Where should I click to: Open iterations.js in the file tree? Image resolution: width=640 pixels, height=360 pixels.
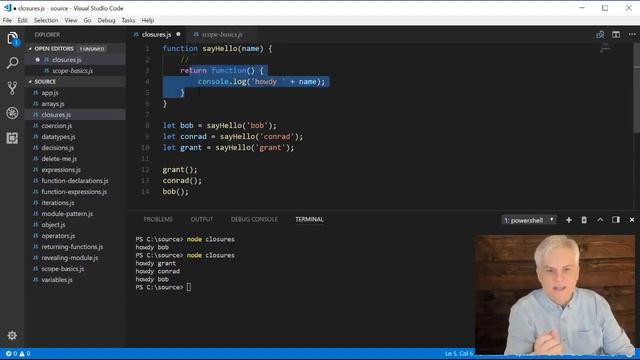[76, 203]
